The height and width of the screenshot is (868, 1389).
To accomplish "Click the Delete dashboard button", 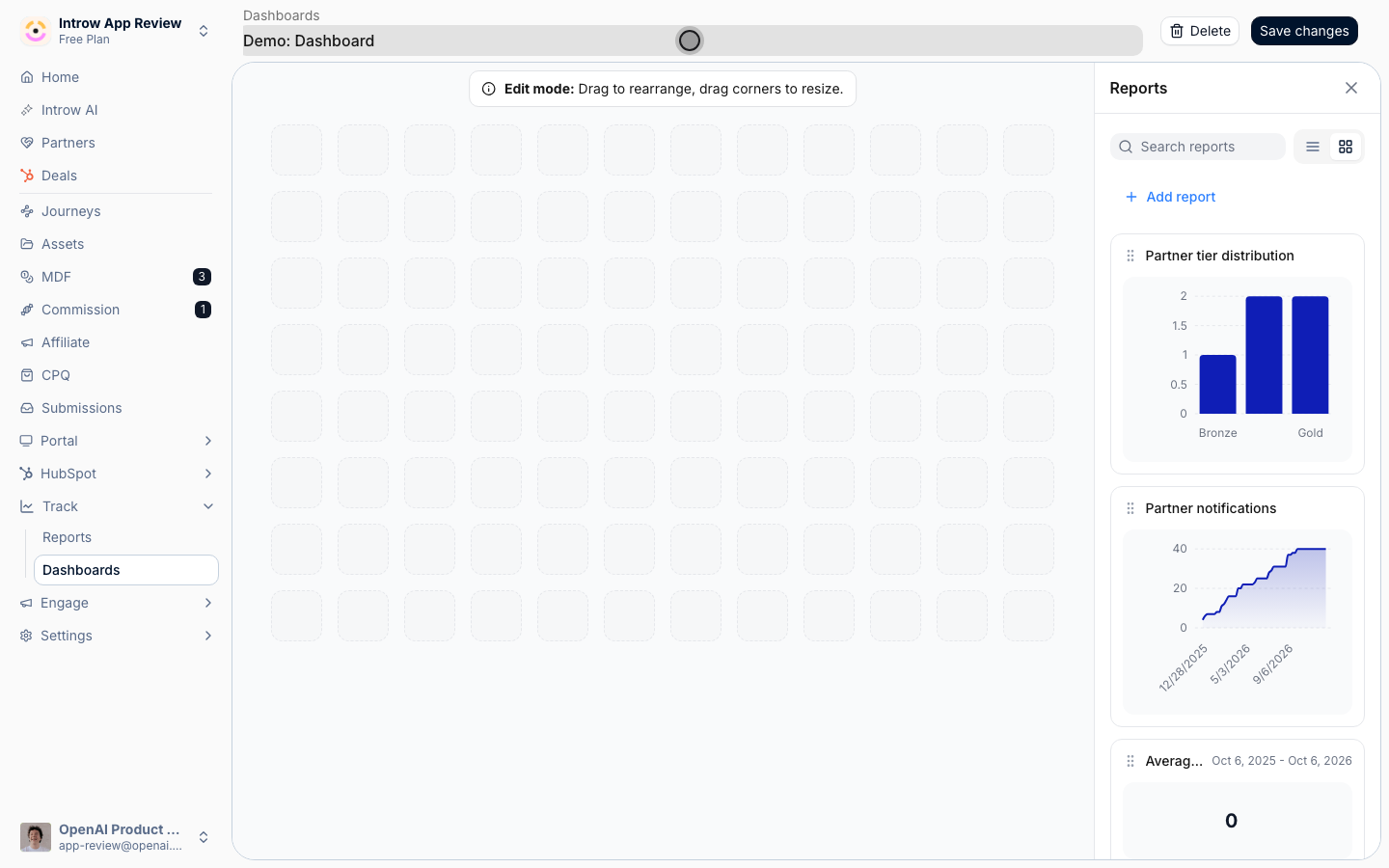I will click(x=1200, y=31).
